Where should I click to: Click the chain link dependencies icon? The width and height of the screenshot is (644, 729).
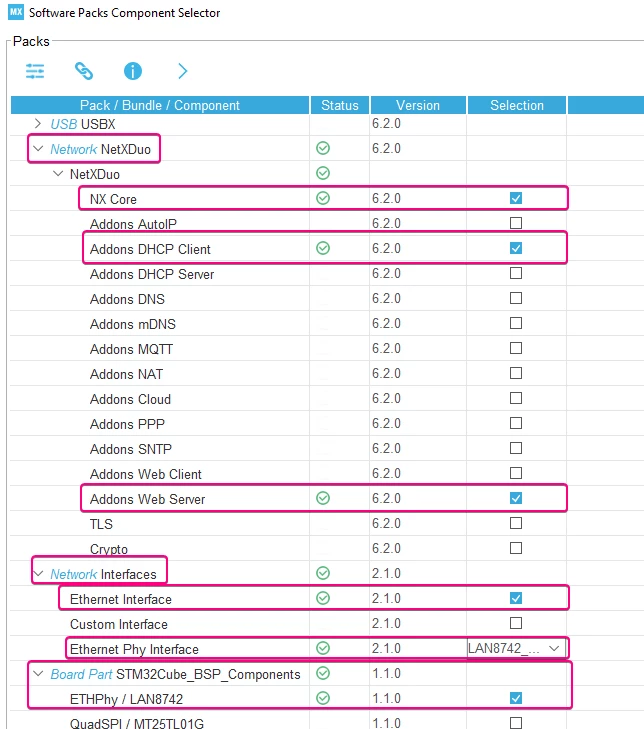point(84,71)
